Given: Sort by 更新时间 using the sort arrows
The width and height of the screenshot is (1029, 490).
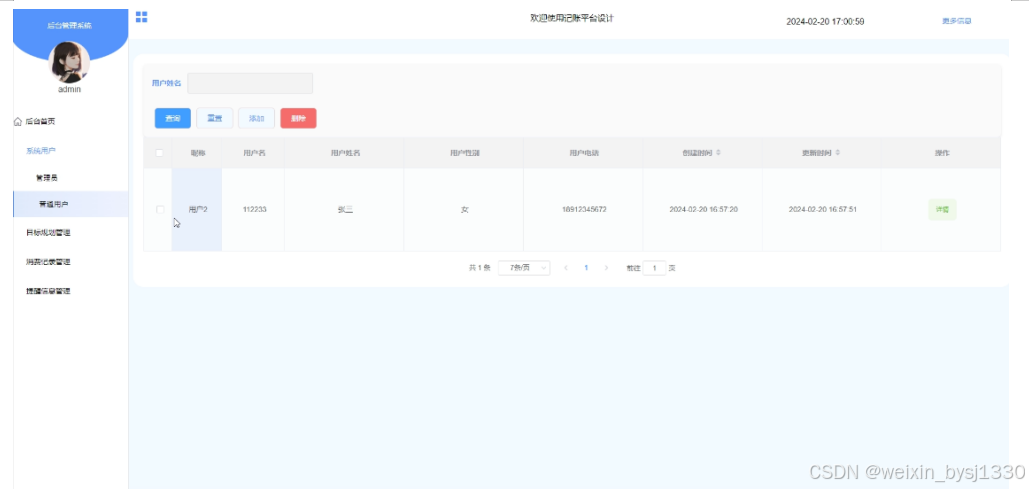Looking at the screenshot, I should click(837, 153).
